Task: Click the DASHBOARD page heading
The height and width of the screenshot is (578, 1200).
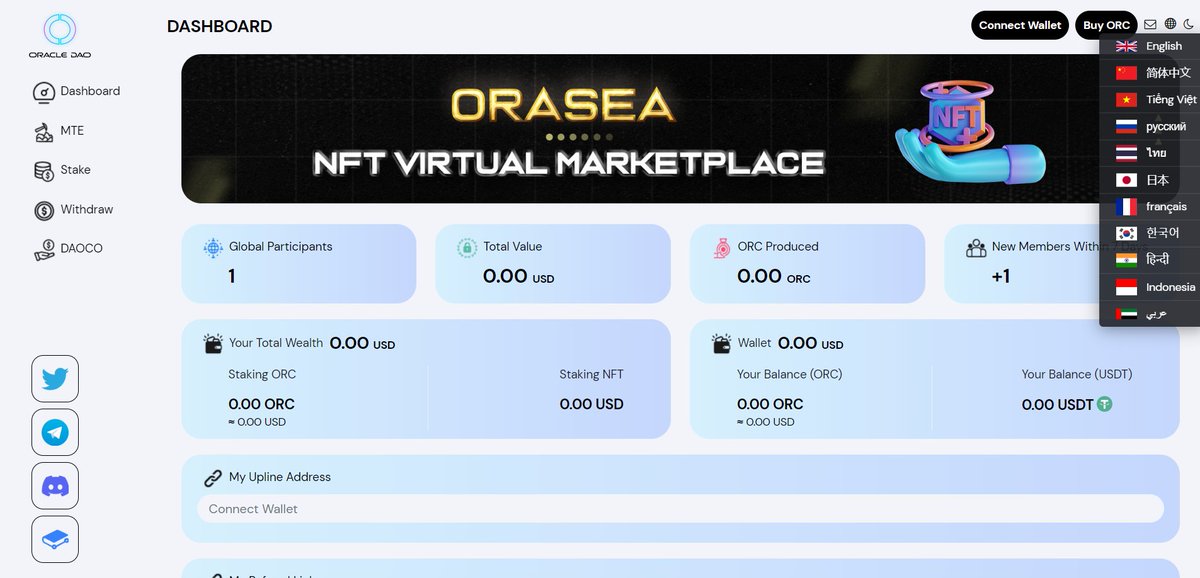Action: (219, 27)
